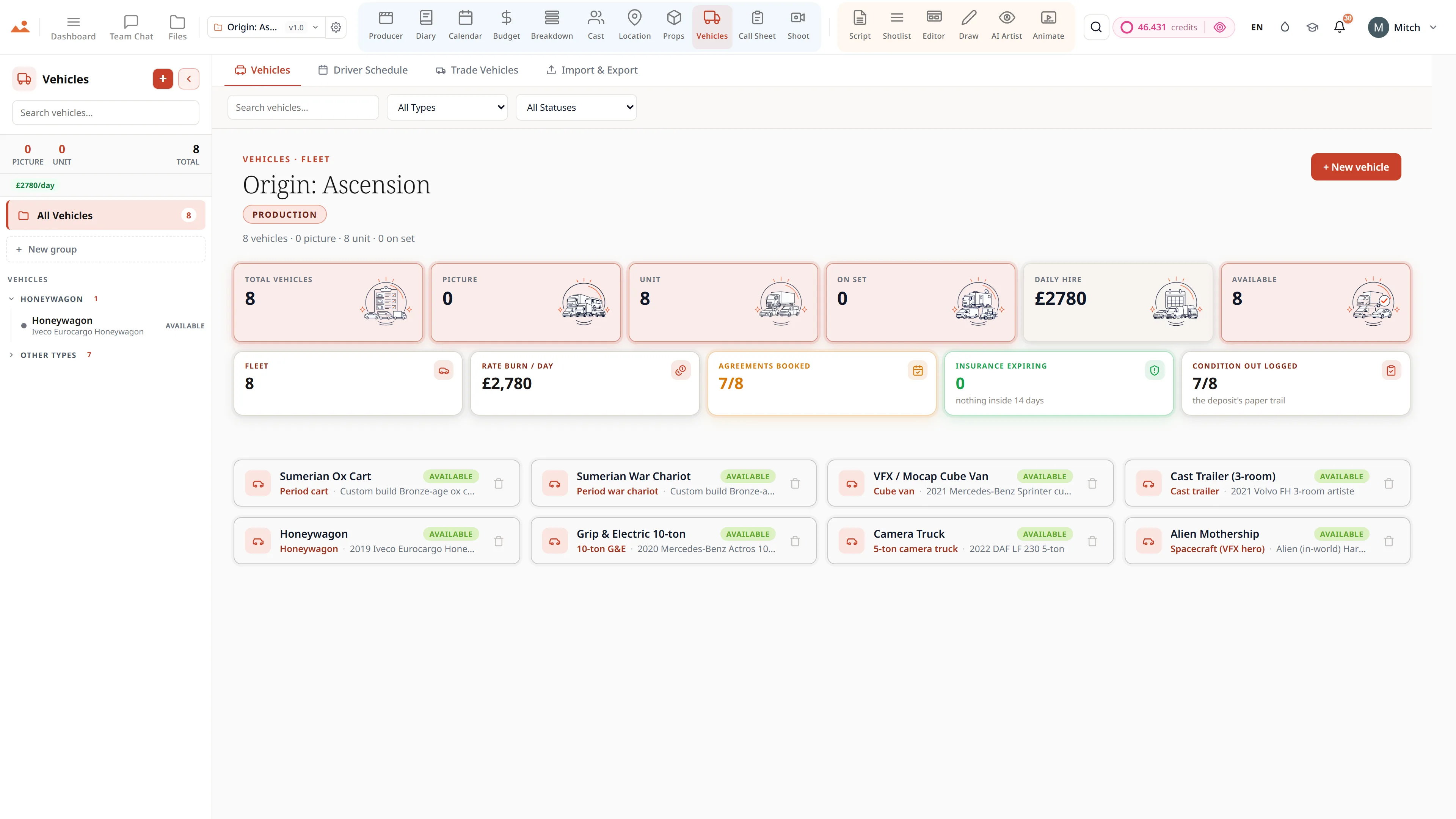Click project settings gear icon
This screenshot has width=1456, height=819.
tap(336, 27)
